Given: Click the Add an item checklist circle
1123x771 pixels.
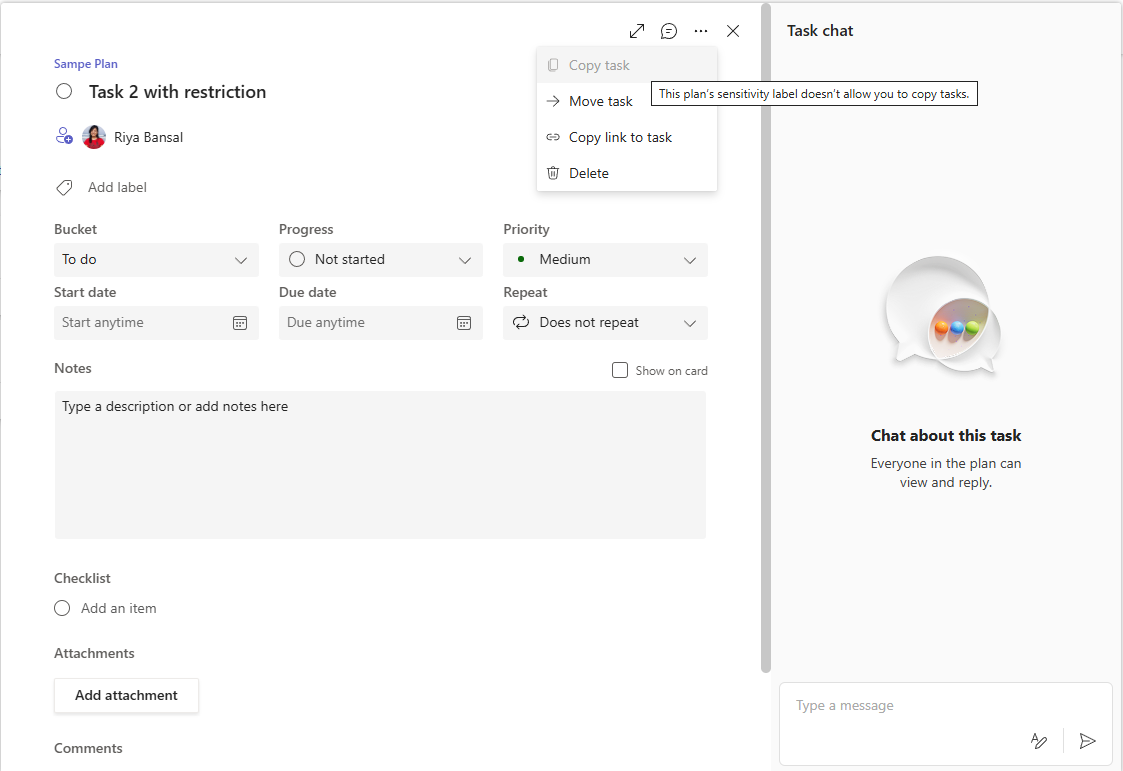Looking at the screenshot, I should click(62, 608).
